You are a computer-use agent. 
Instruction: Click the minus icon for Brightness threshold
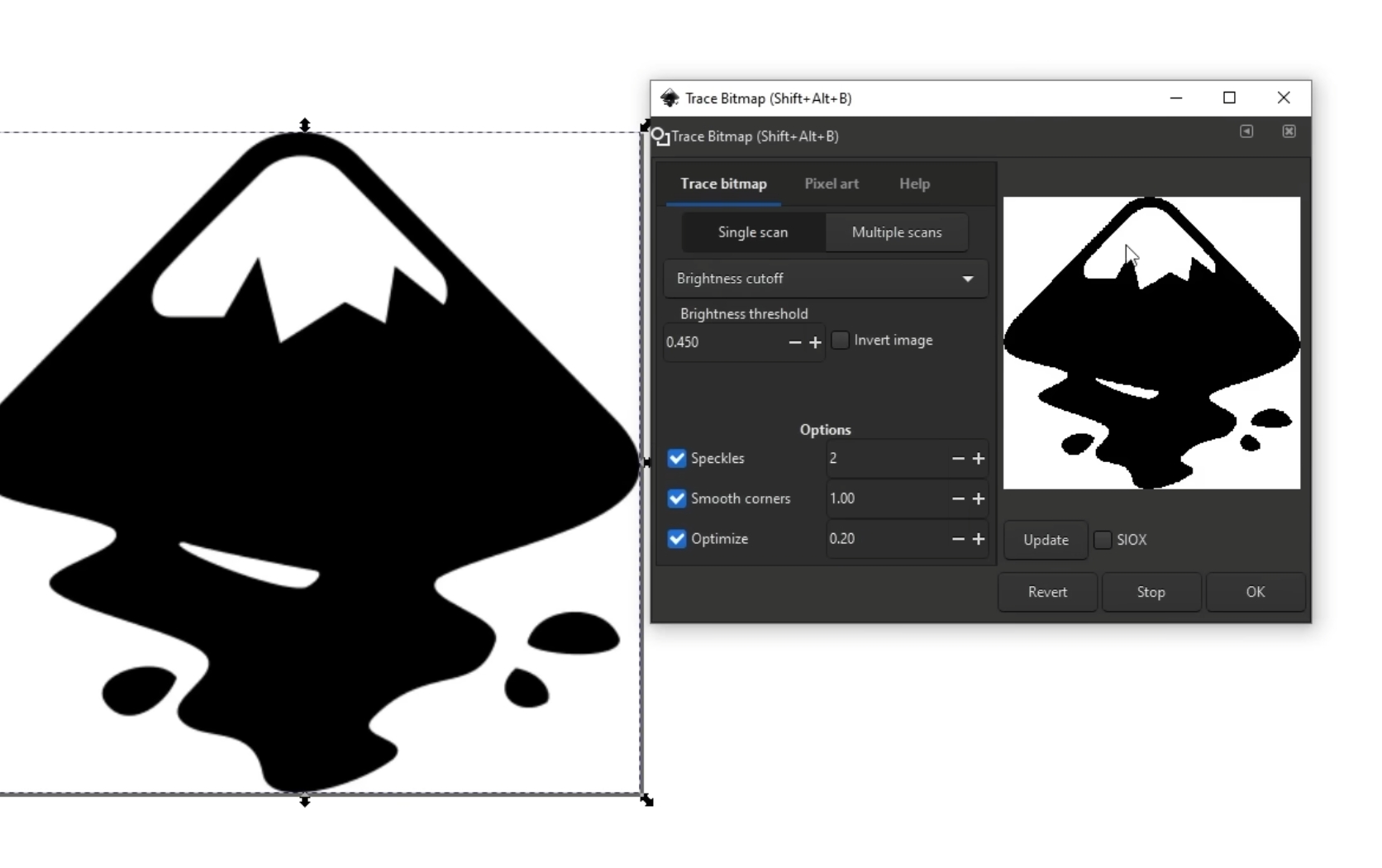(x=794, y=342)
